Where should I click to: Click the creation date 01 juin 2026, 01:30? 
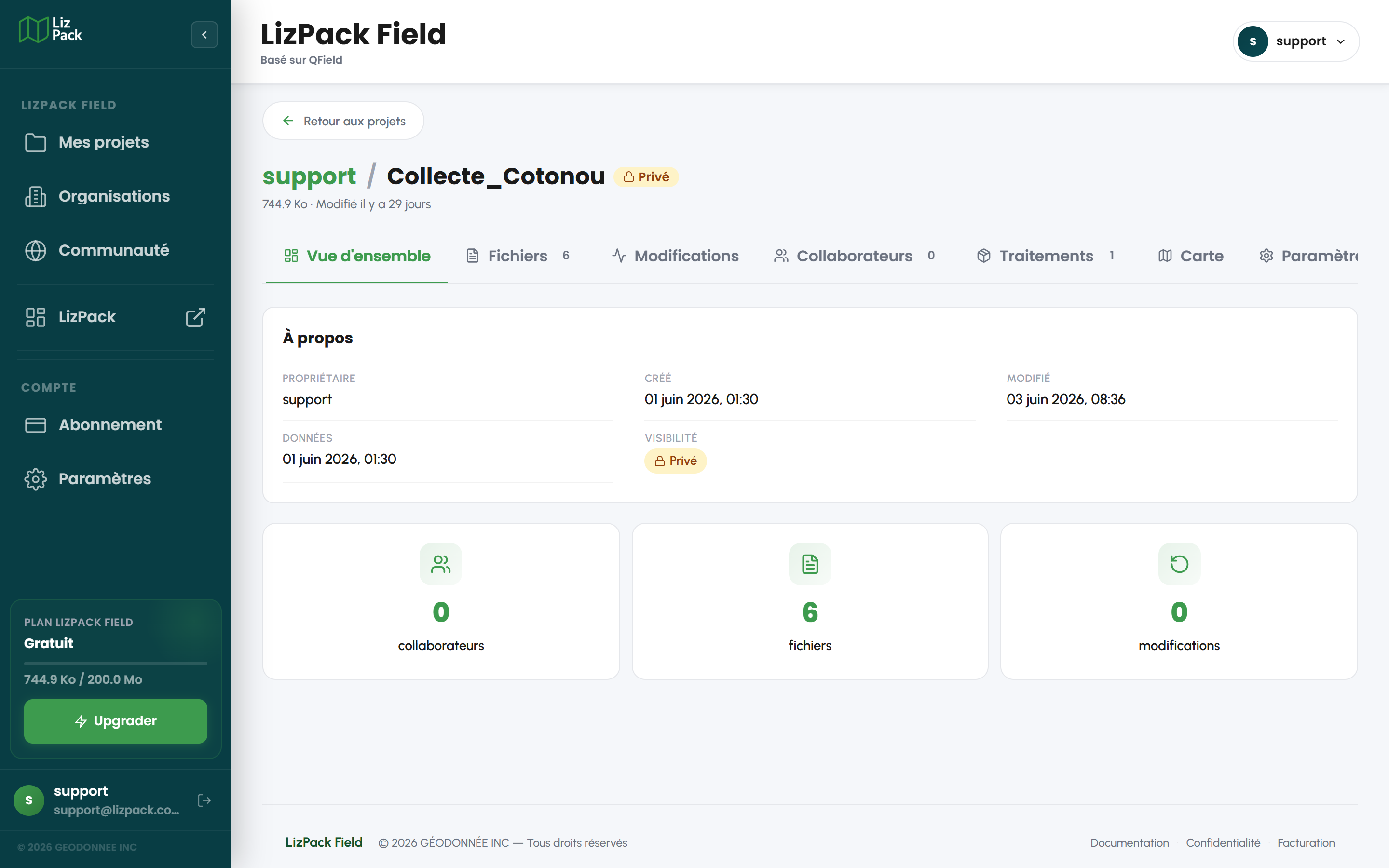coord(701,400)
